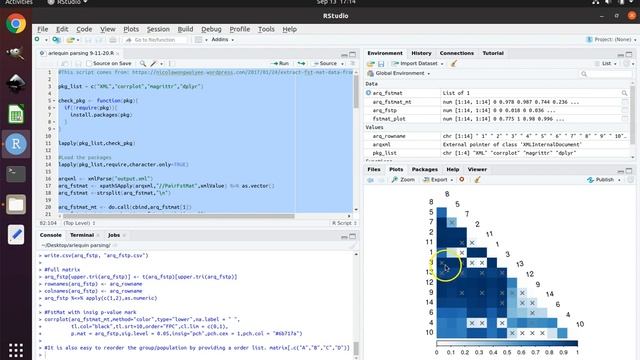640x360 pixels.
Task: Click the Find/Replace magnifier in the editor
Action: point(143,64)
